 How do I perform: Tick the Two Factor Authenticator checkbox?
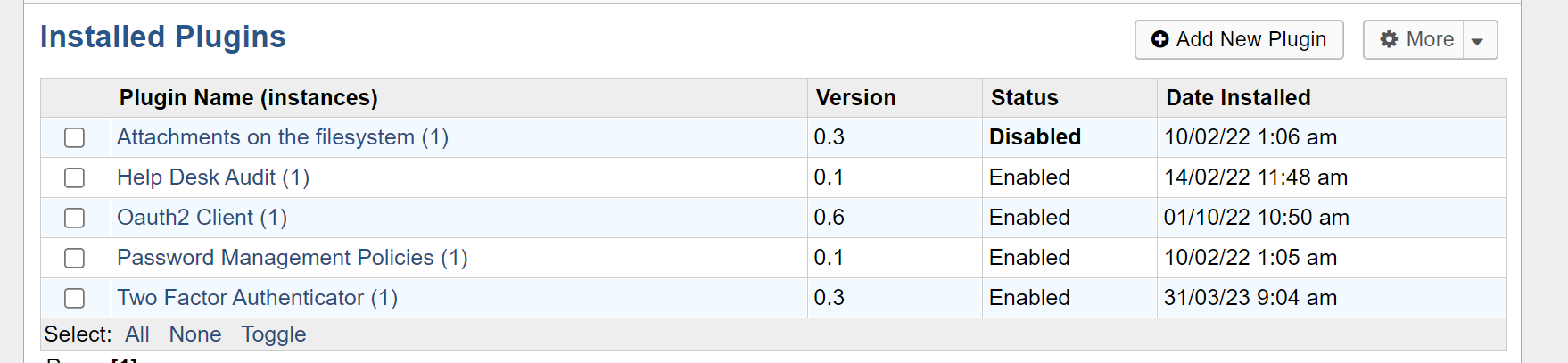pyautogui.click(x=75, y=298)
